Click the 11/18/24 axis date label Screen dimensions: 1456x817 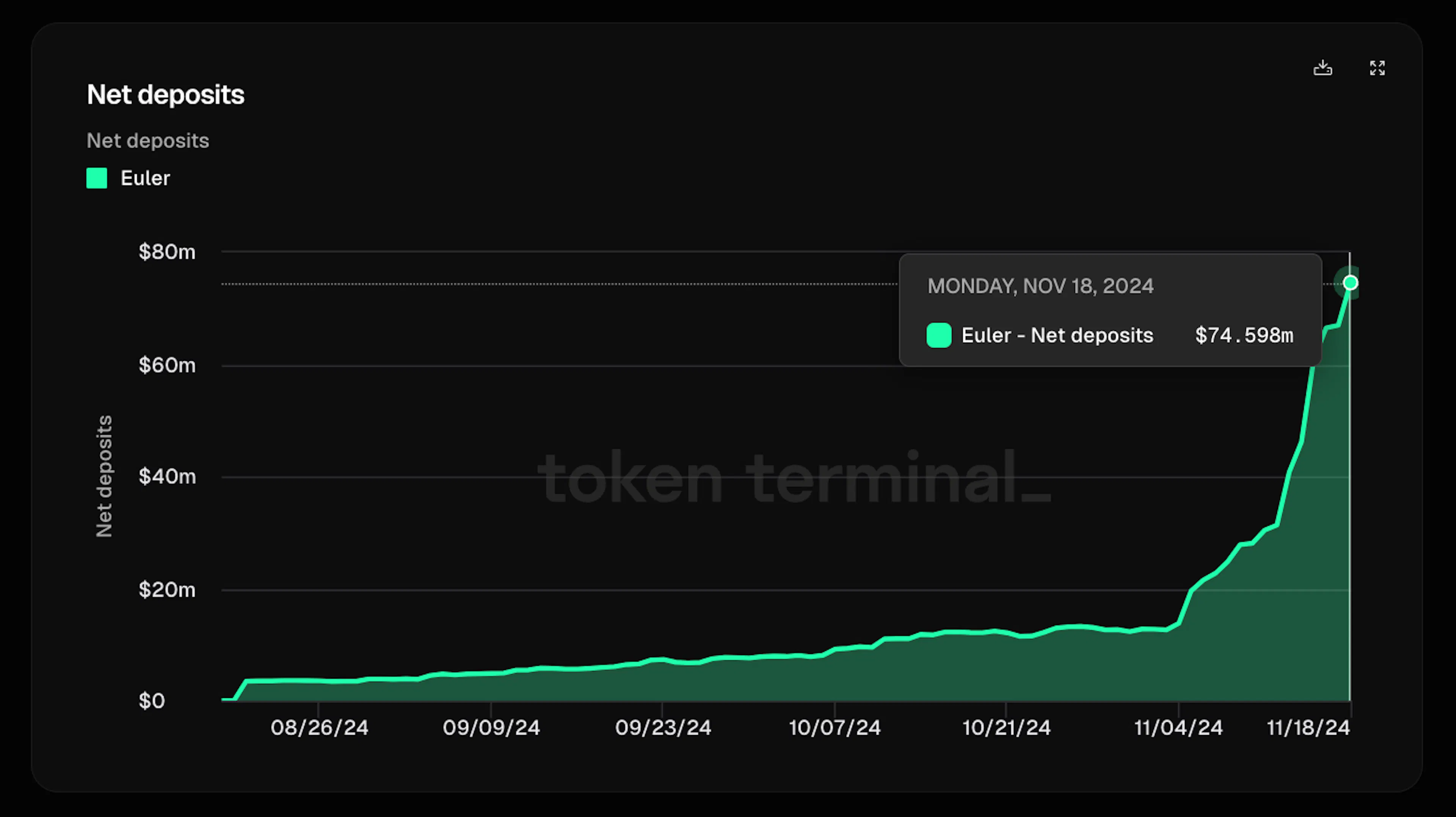point(1309,727)
